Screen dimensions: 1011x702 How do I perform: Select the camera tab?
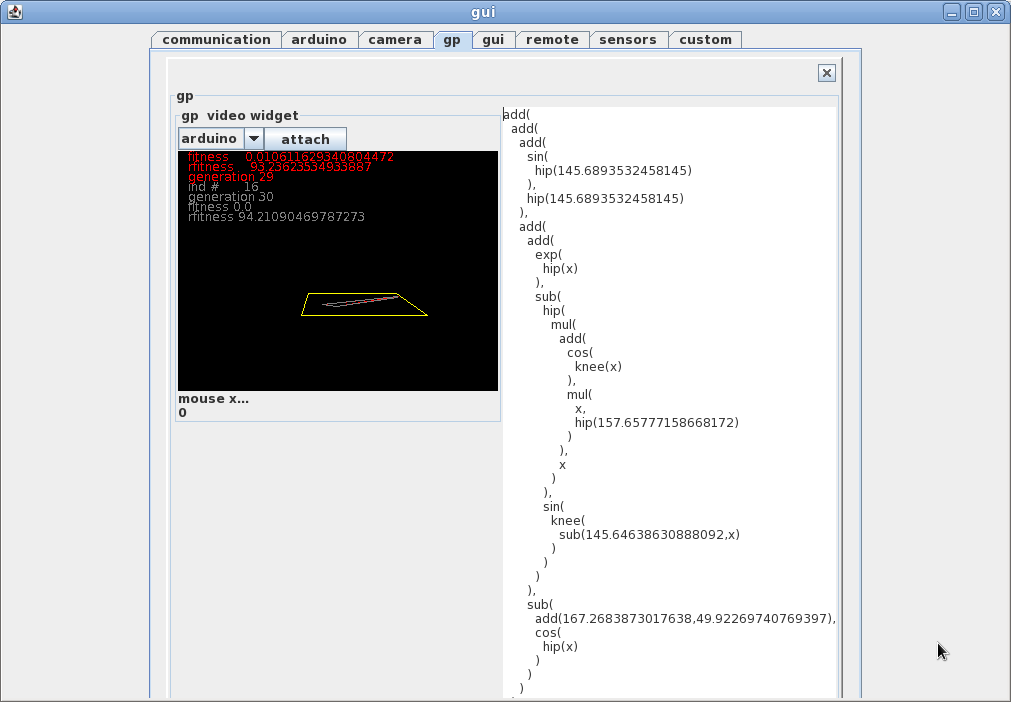tap(395, 40)
